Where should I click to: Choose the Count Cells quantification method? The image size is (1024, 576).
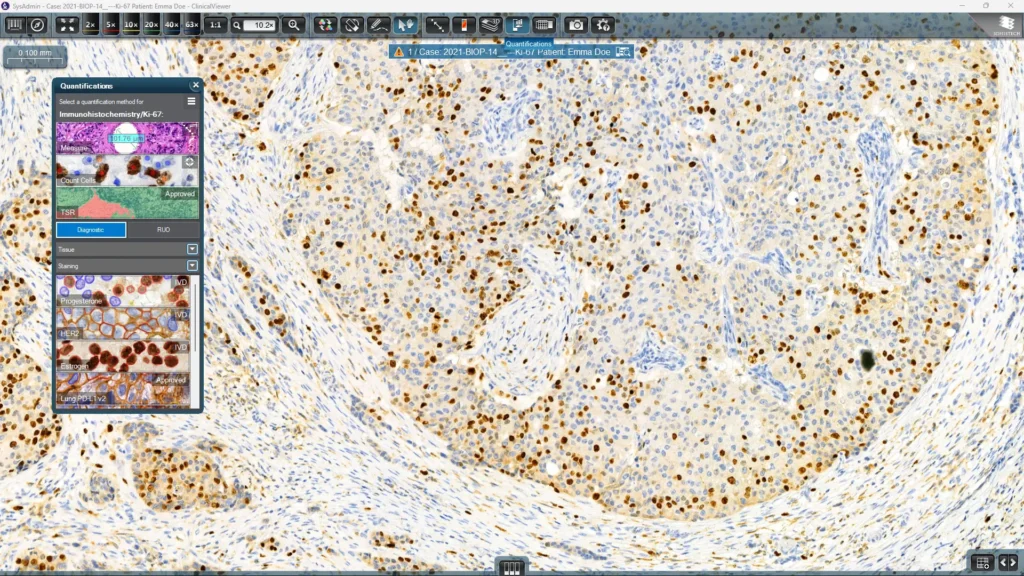tap(127, 170)
